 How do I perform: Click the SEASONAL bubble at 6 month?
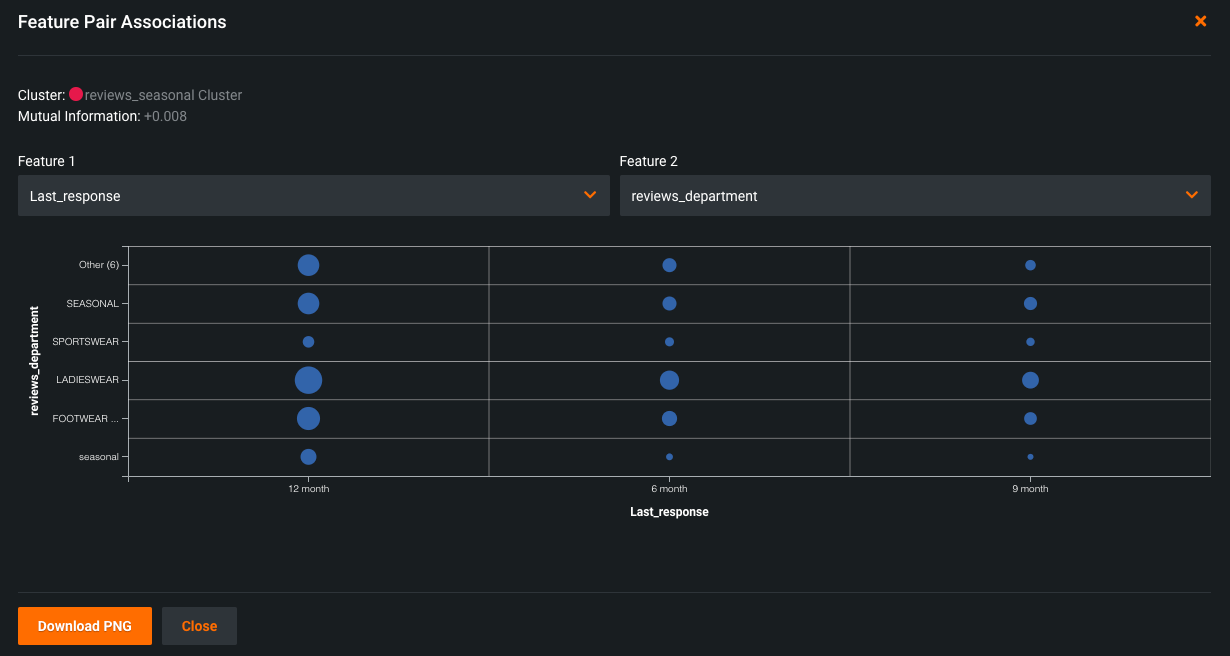669,303
